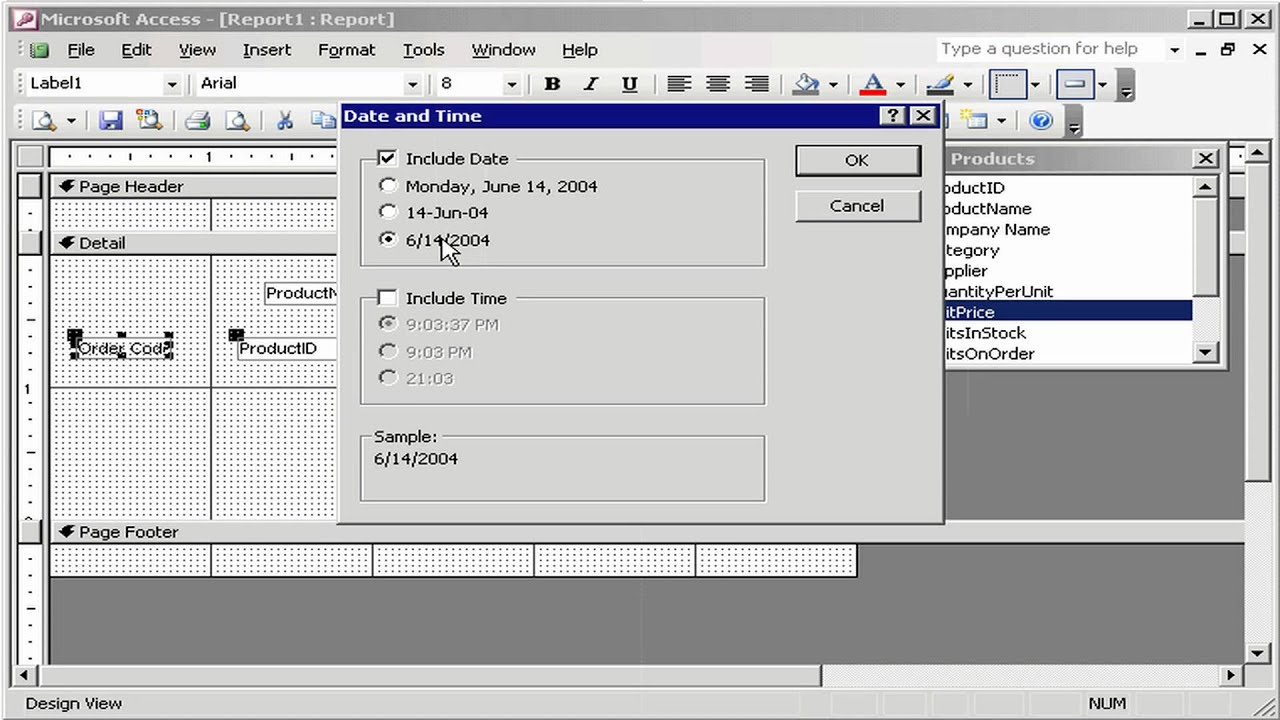Open the Edit menu
This screenshot has width=1280, height=720.
tap(136, 50)
